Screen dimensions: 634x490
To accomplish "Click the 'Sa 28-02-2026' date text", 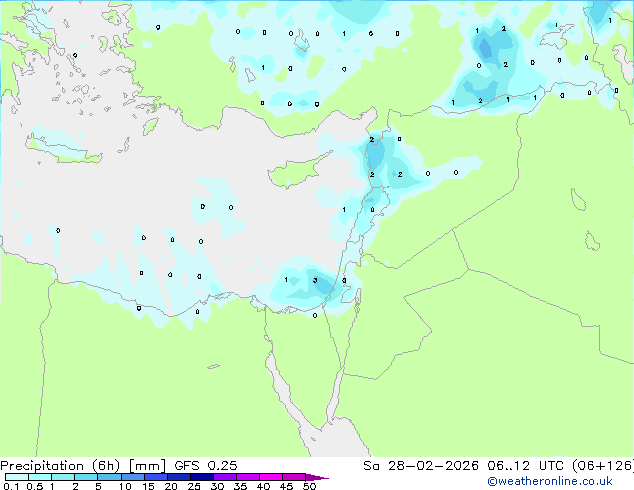I will click(x=421, y=466).
